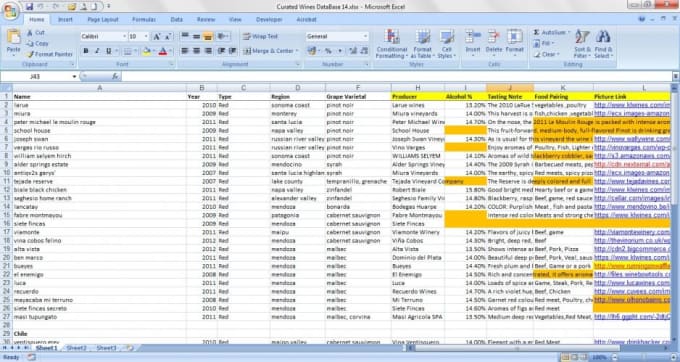Apply top vertical alignment
Screen dimensions: 680x362
[x=185, y=36]
